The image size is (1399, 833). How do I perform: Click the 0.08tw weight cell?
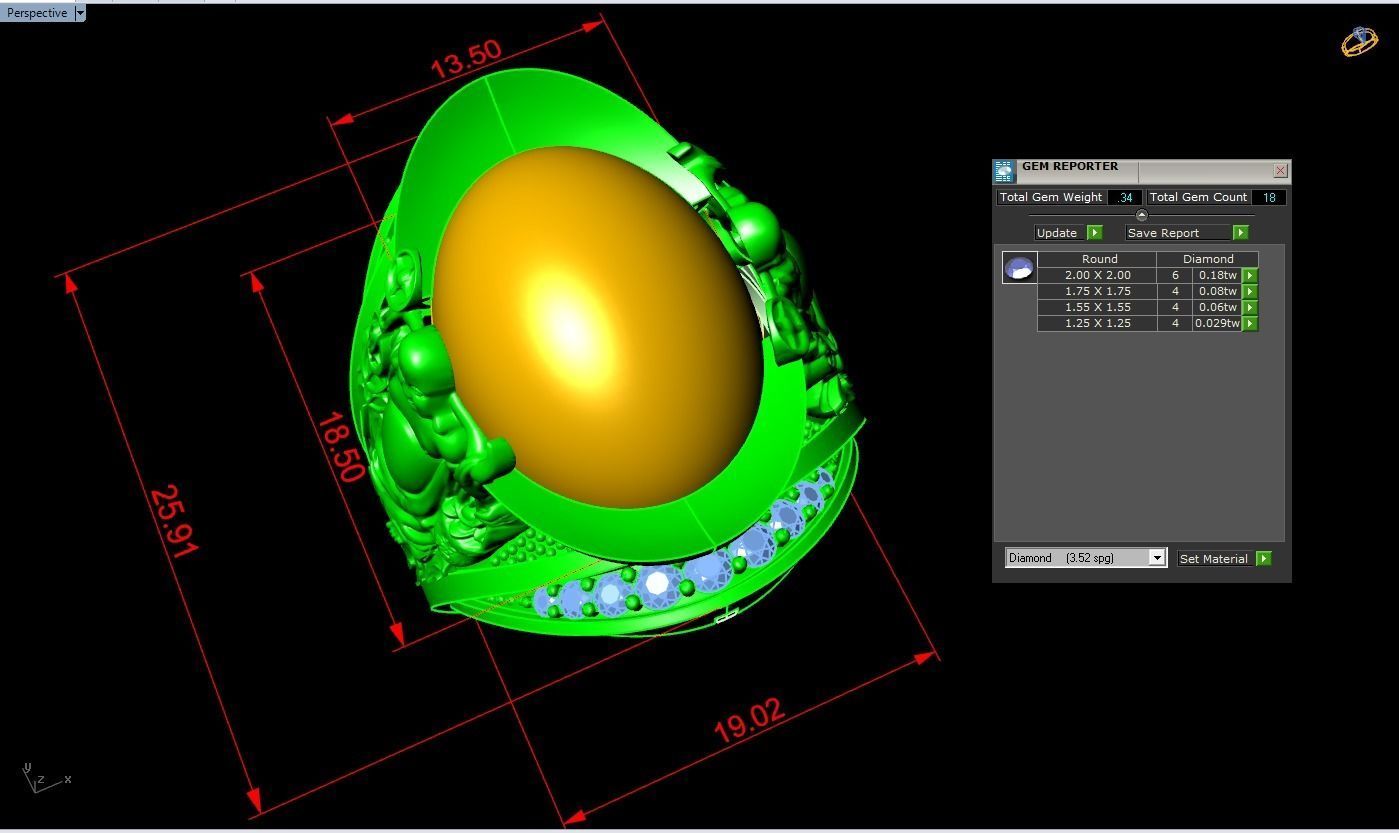click(1217, 291)
